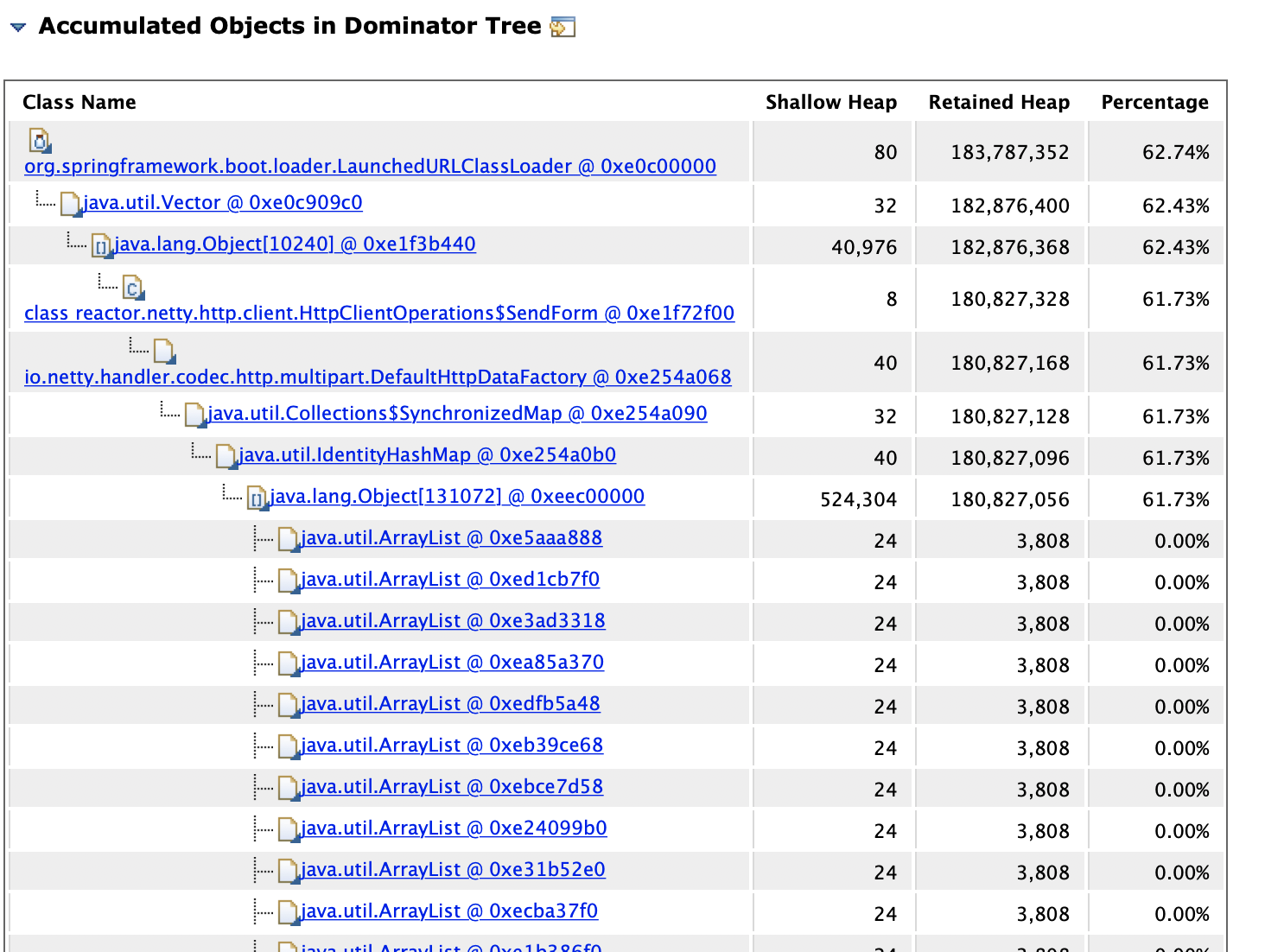Open java.lang.Object[10240] @ 0xe1f3b440 link
This screenshot has width=1284, height=952.
point(295,244)
